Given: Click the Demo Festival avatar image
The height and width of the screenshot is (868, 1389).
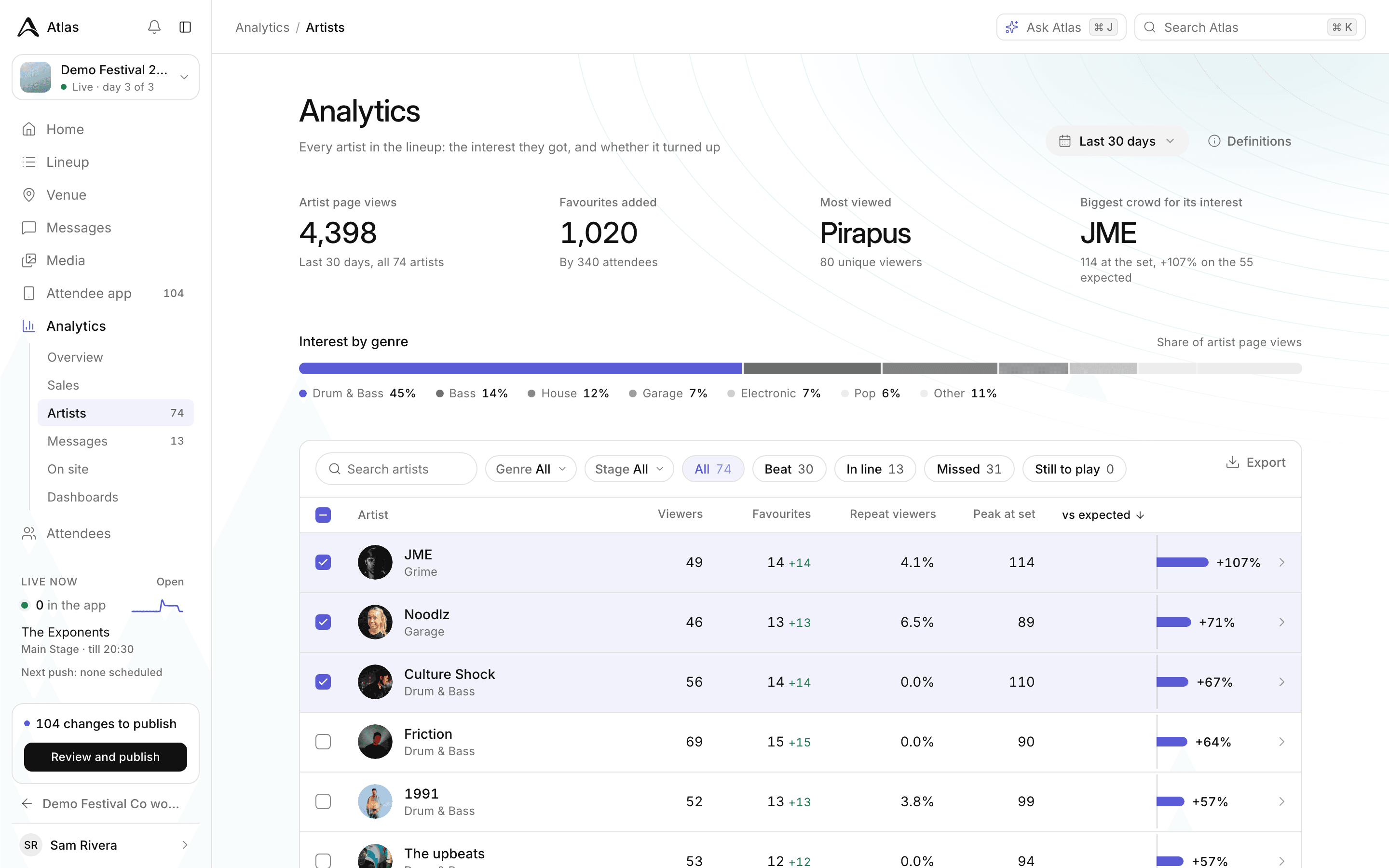Looking at the screenshot, I should 36,77.
